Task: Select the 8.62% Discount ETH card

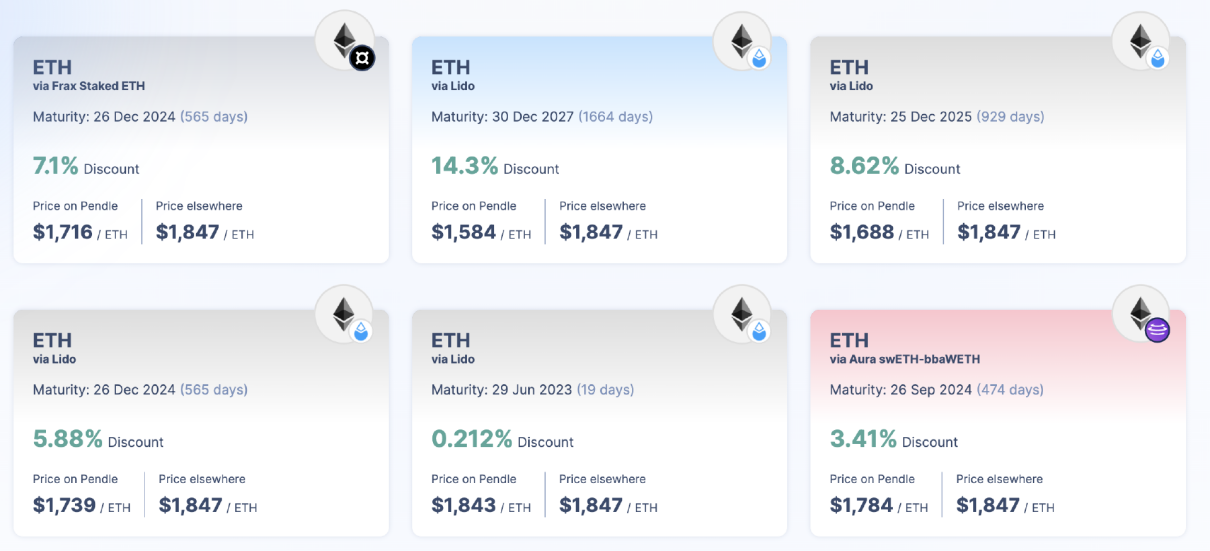Action: (997, 150)
